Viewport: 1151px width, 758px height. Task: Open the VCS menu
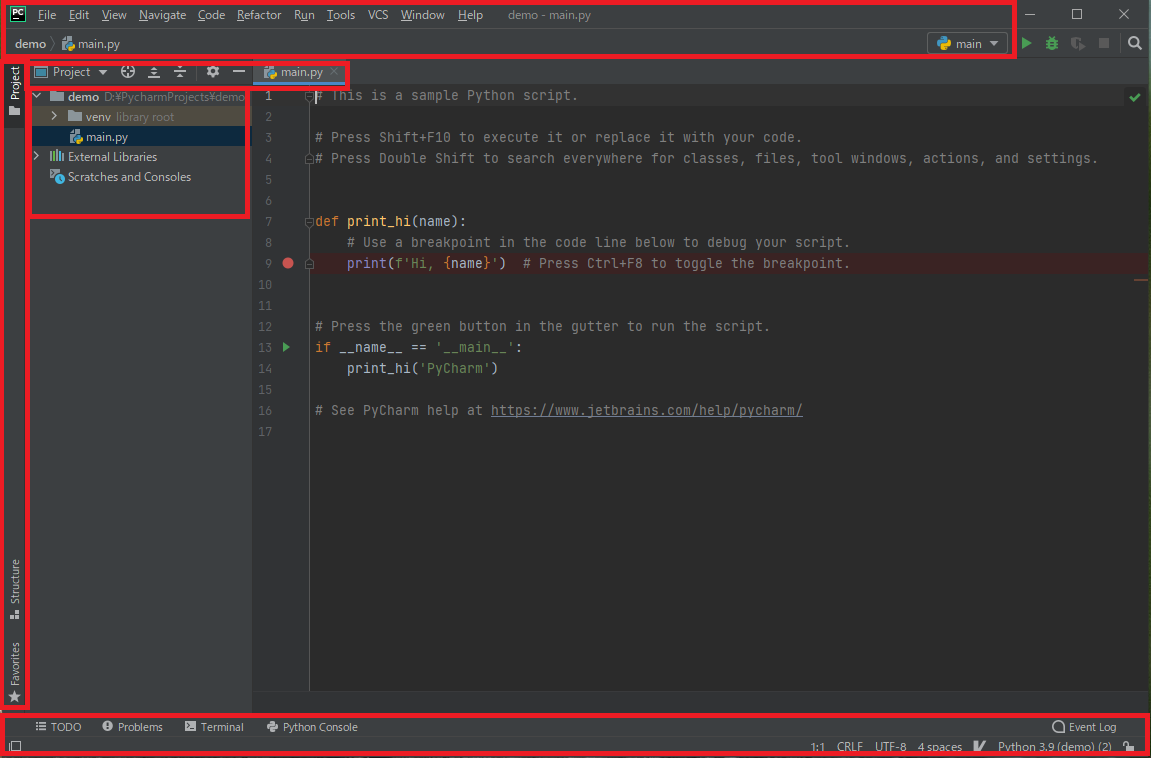click(x=378, y=15)
